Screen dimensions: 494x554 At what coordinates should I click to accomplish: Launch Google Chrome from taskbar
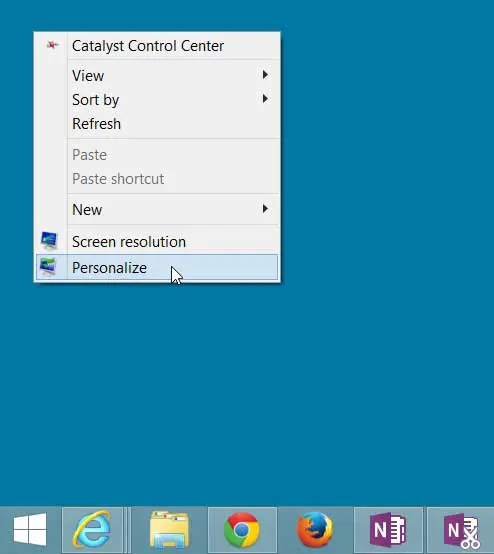pyautogui.click(x=242, y=530)
